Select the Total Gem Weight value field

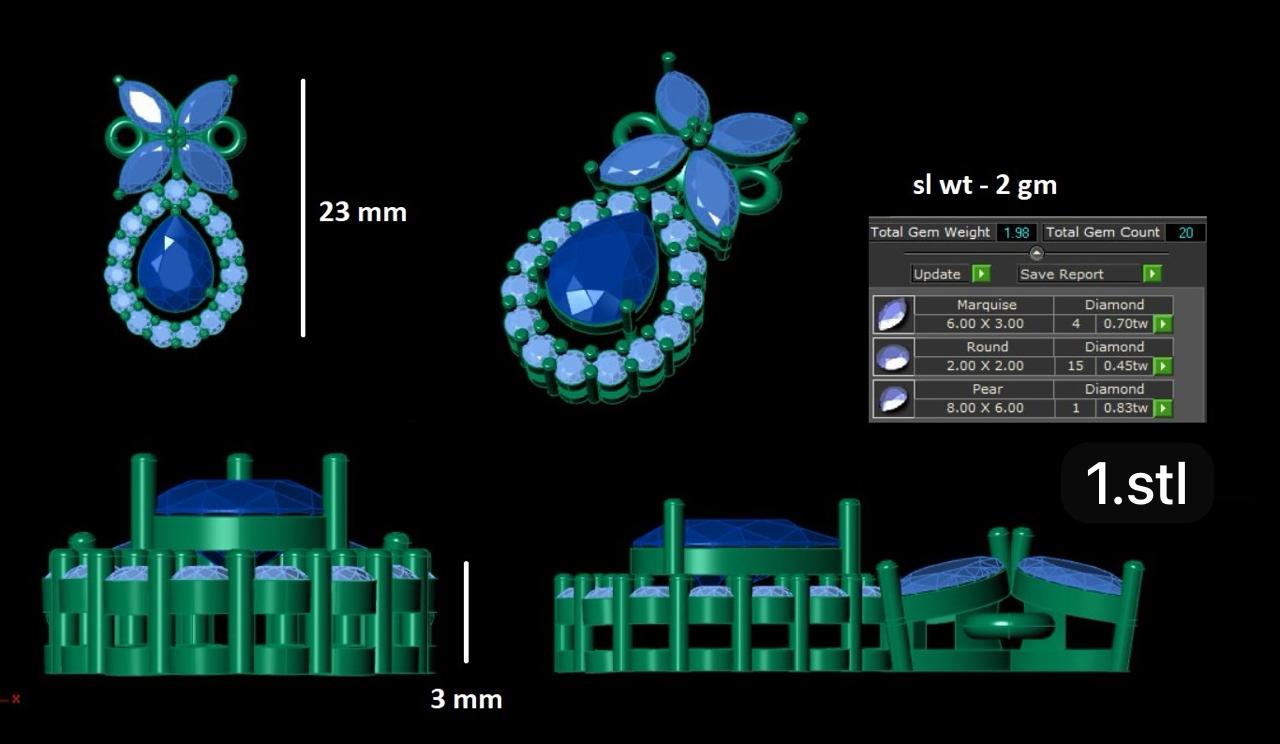(x=1015, y=232)
